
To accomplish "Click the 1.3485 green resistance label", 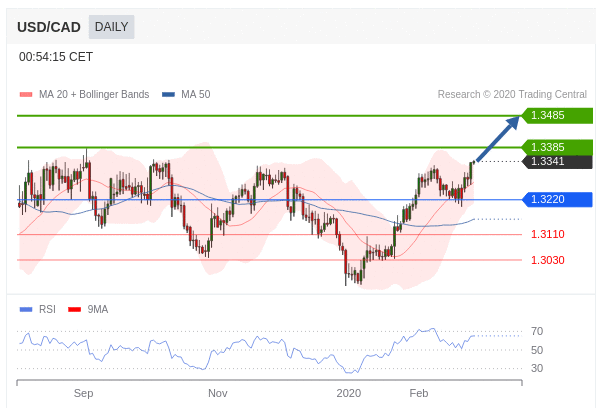I will click(x=557, y=115).
